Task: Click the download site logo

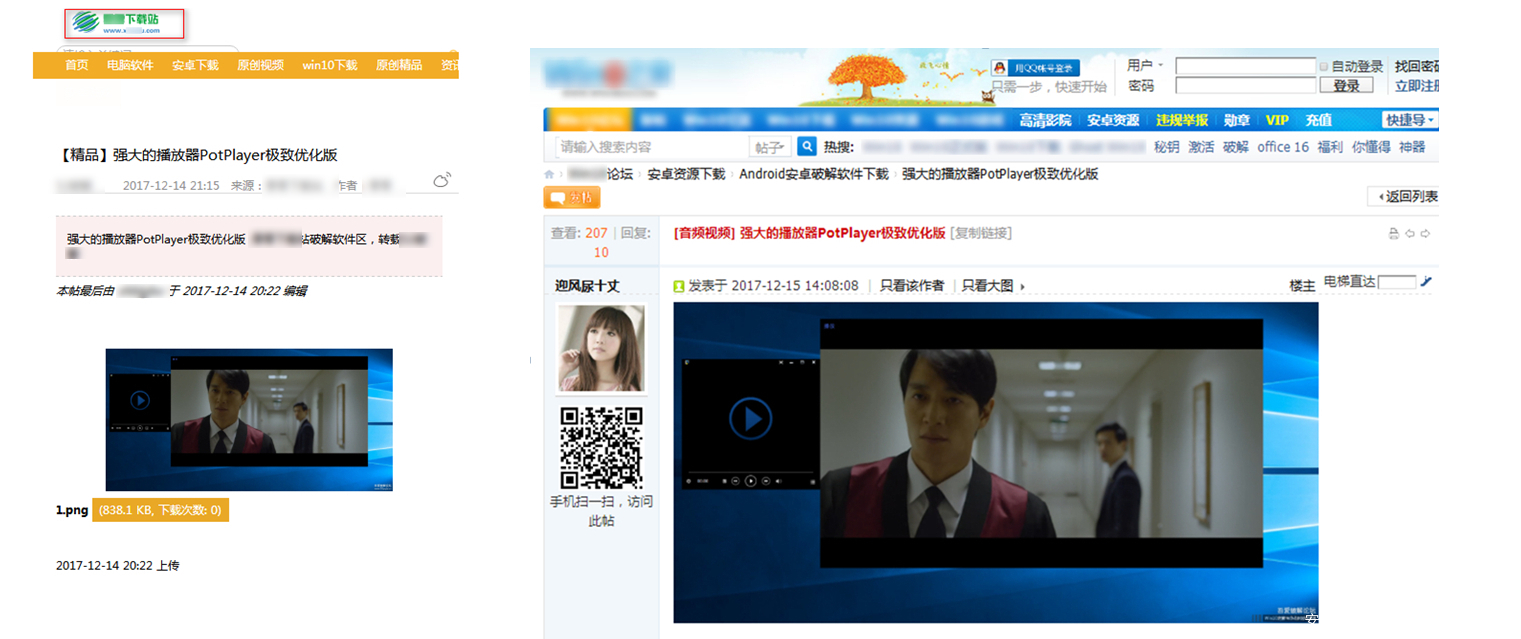Action: (x=125, y=24)
